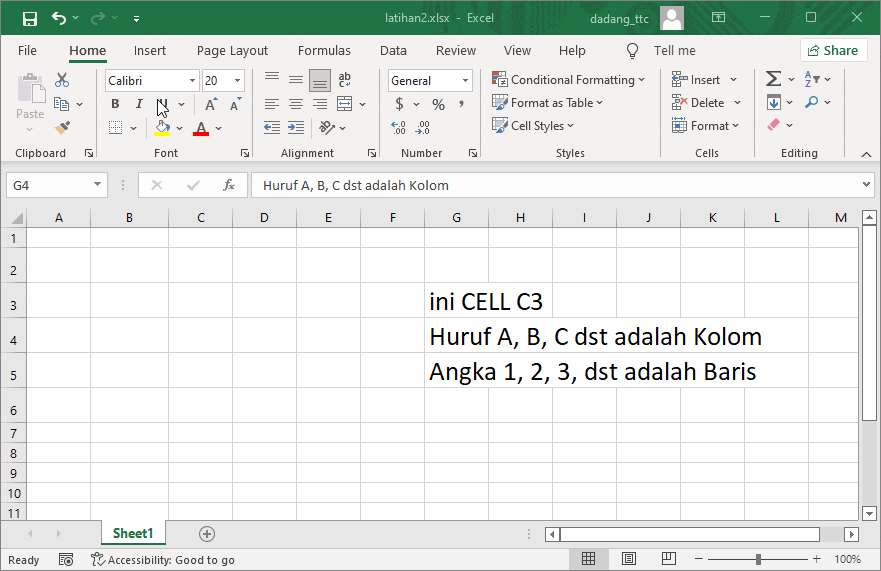This screenshot has width=881, height=571.
Task: Click the Share button
Action: 833,51
